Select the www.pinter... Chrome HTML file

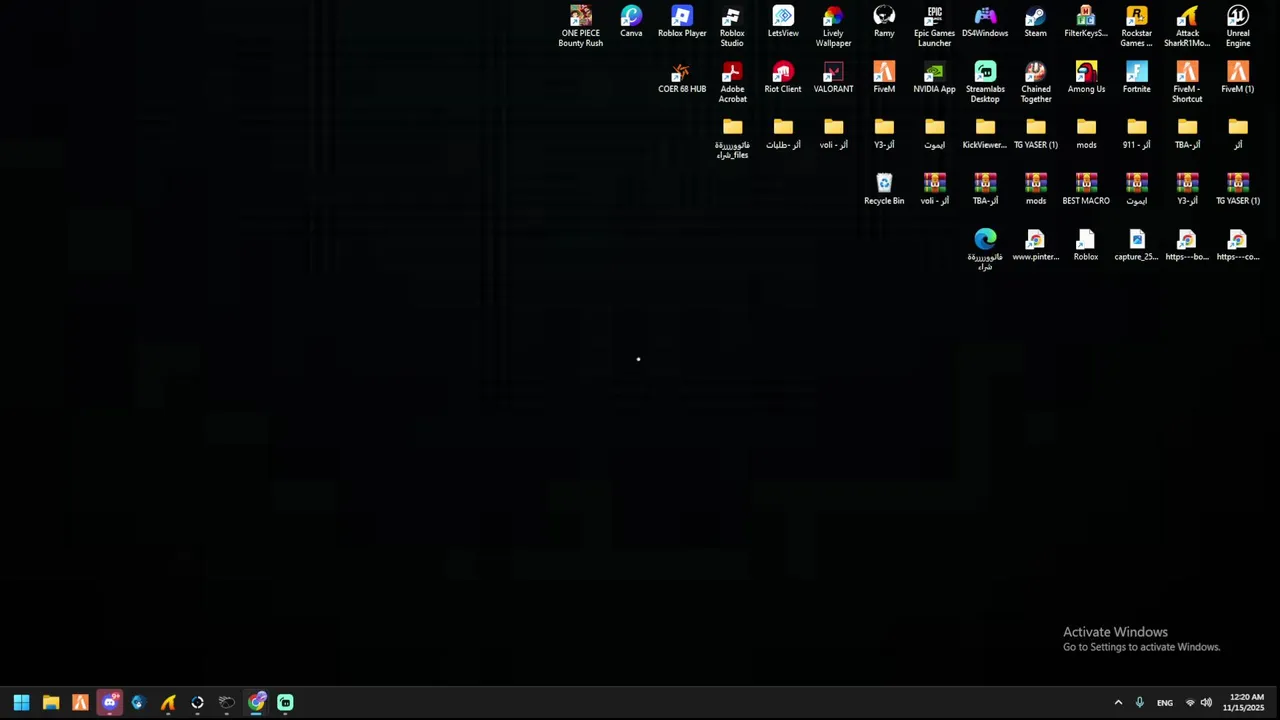(x=1035, y=246)
